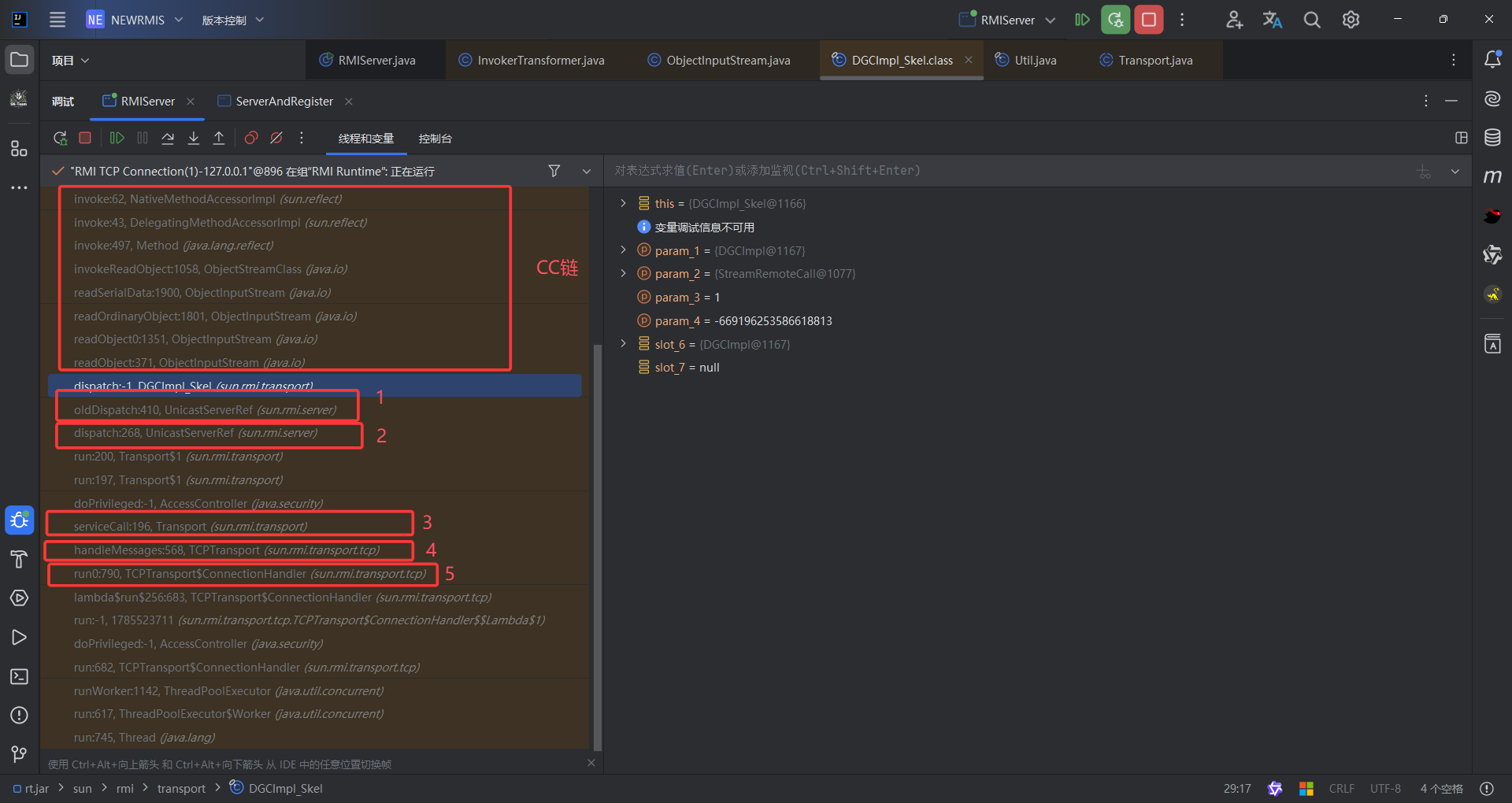Open the Debug tool window bug icon
1512x803 pixels.
[20, 520]
